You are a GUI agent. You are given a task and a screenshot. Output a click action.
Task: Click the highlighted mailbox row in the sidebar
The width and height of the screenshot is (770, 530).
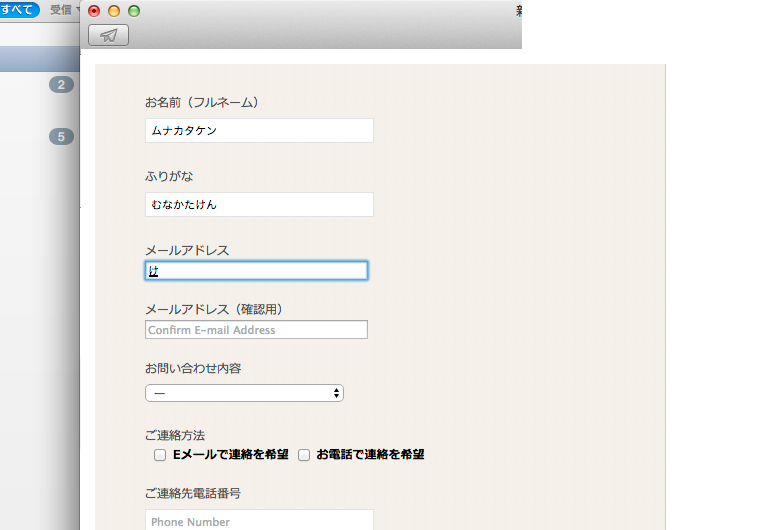click(x=40, y=58)
